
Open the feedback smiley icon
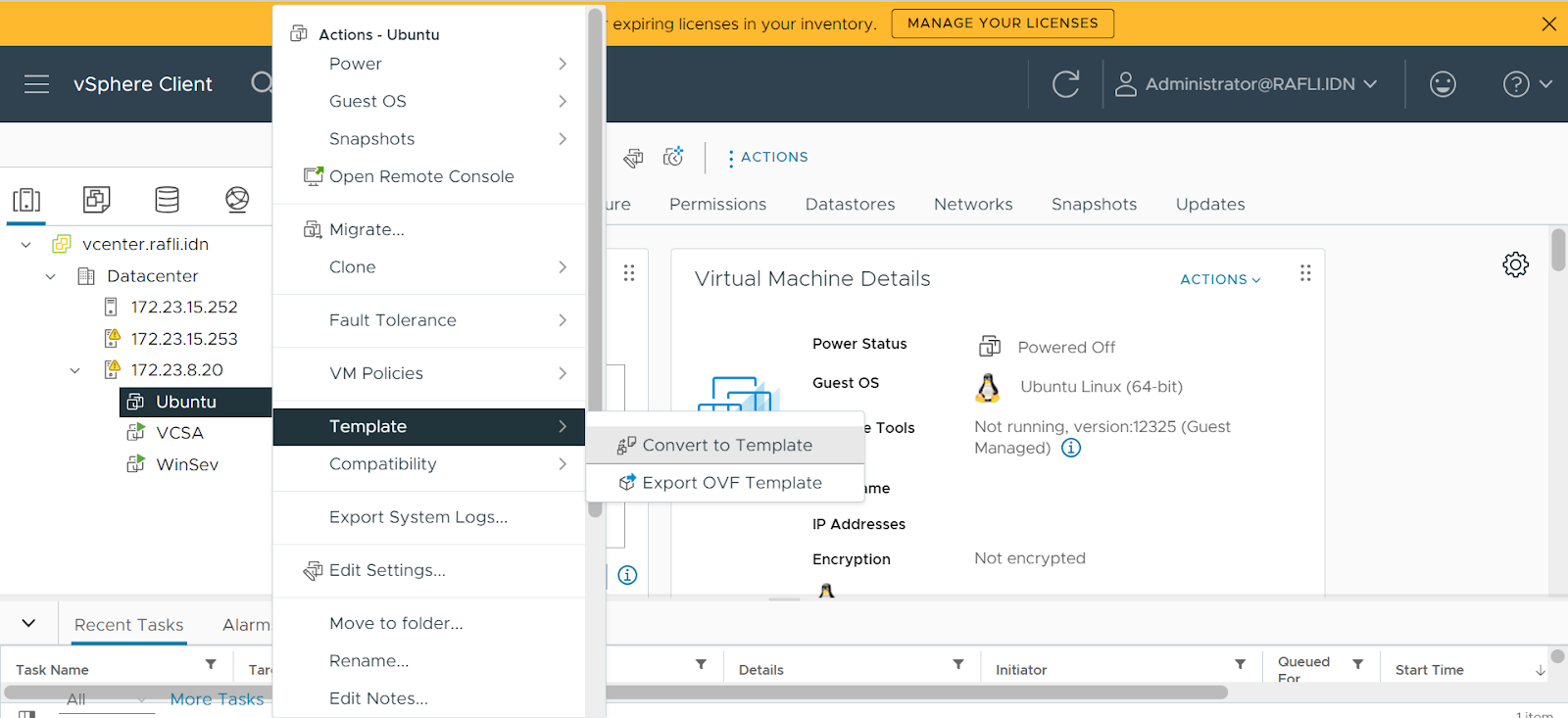(1443, 84)
